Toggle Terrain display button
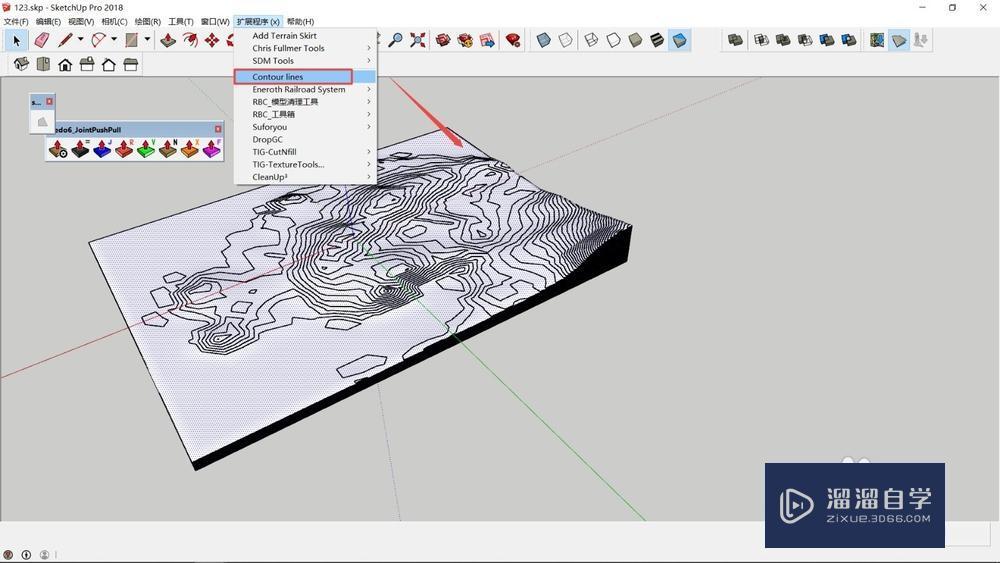 tap(899, 40)
